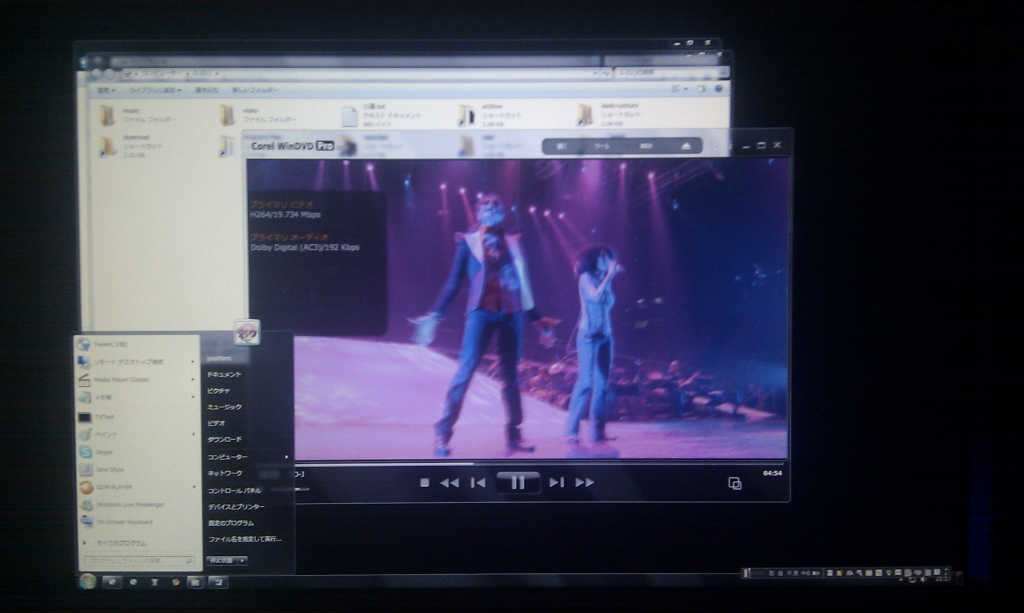
Task: Click ファイル名を指定して実行 in Start menu
Action: click(244, 539)
